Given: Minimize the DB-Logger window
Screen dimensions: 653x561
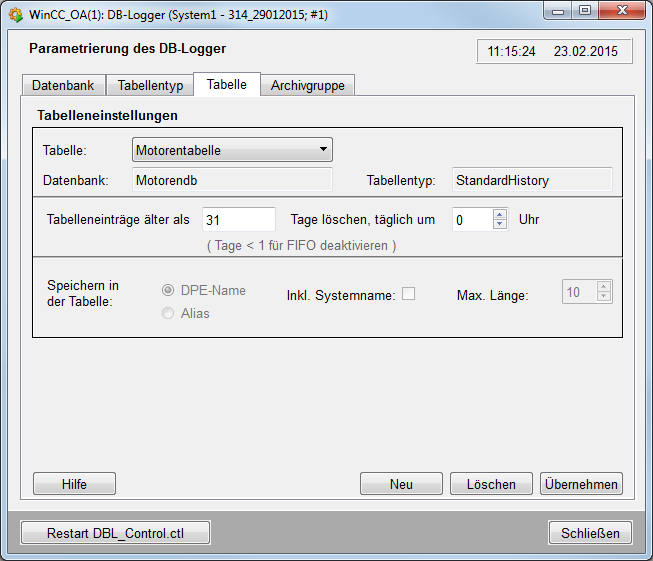Looking at the screenshot, I should [x=558, y=11].
